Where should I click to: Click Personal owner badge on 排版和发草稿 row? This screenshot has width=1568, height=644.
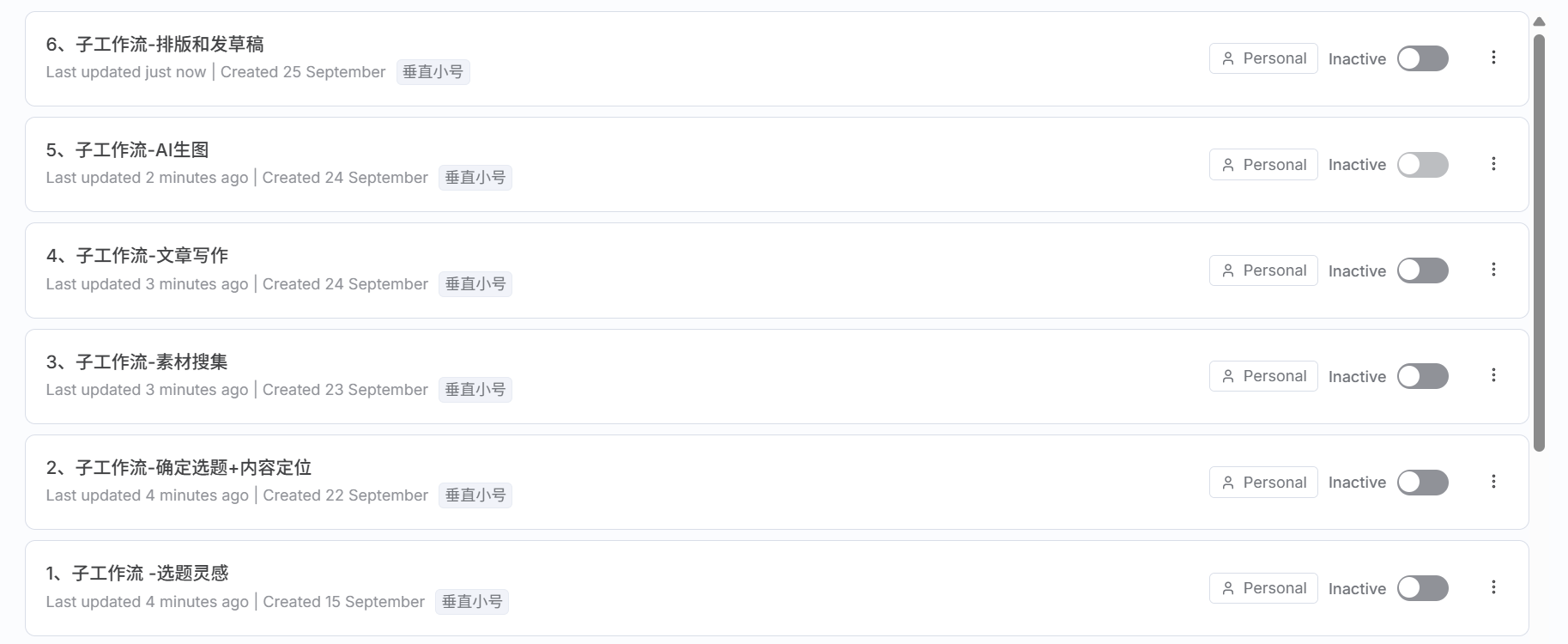click(1262, 58)
